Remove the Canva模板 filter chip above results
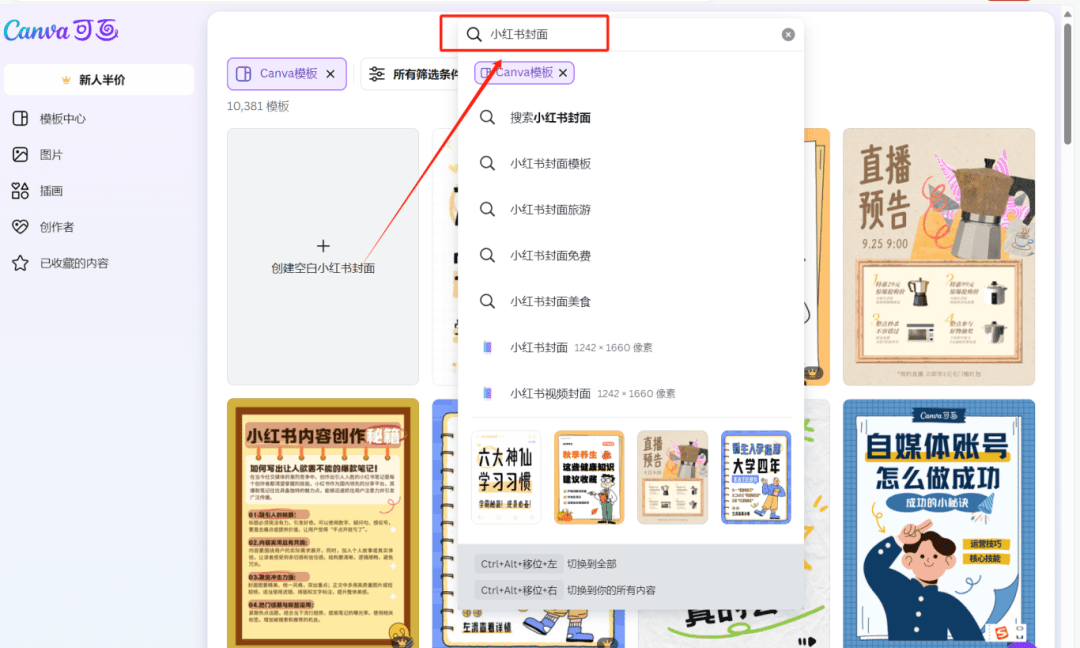This screenshot has width=1080, height=648. [x=331, y=74]
